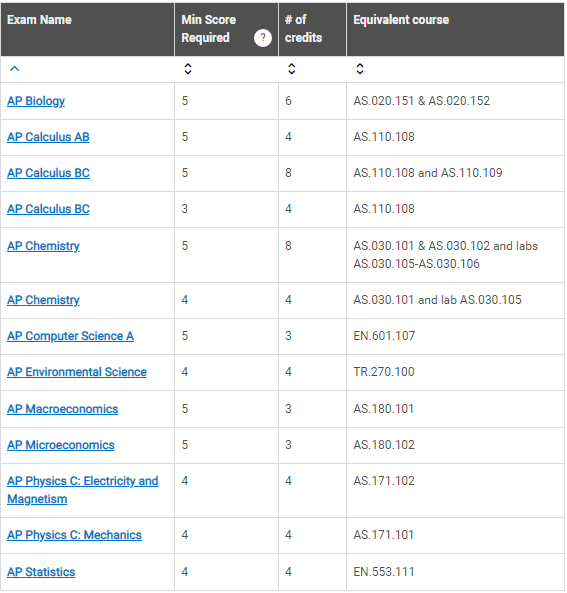This screenshot has width=567, height=593.
Task: Open the AP Microeconomics link
Action: tap(61, 445)
